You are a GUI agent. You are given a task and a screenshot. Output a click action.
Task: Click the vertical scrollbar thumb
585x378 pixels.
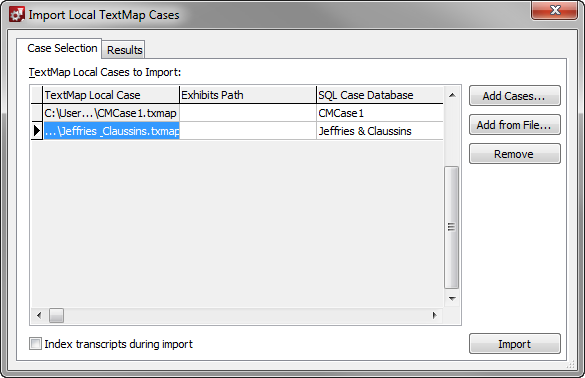click(x=452, y=227)
